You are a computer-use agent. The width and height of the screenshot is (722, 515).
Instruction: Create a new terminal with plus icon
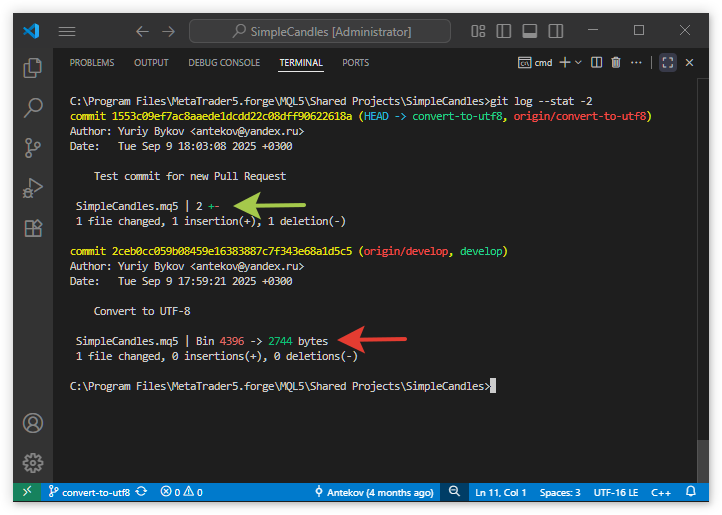[565, 63]
